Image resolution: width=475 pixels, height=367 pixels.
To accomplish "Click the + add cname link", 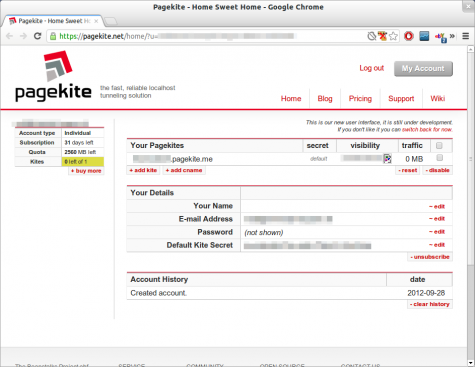I will pos(184,170).
